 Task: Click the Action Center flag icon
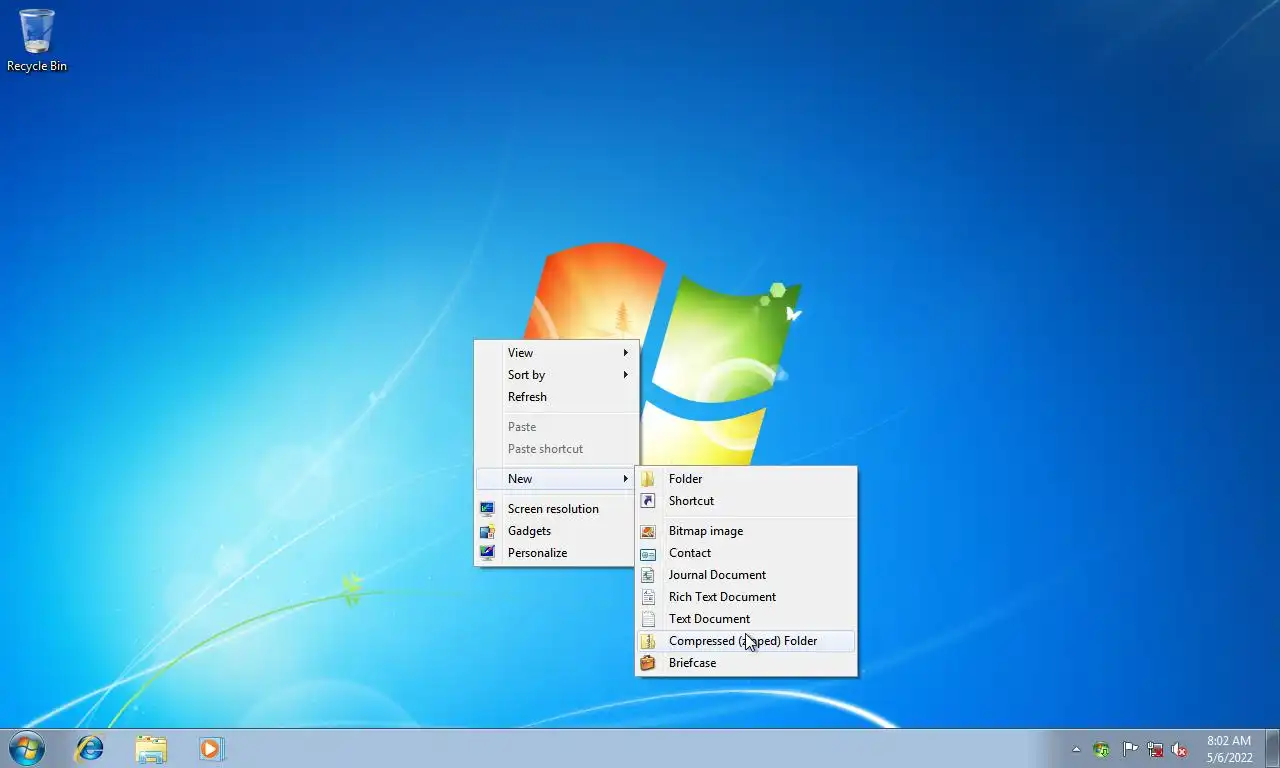(x=1129, y=749)
